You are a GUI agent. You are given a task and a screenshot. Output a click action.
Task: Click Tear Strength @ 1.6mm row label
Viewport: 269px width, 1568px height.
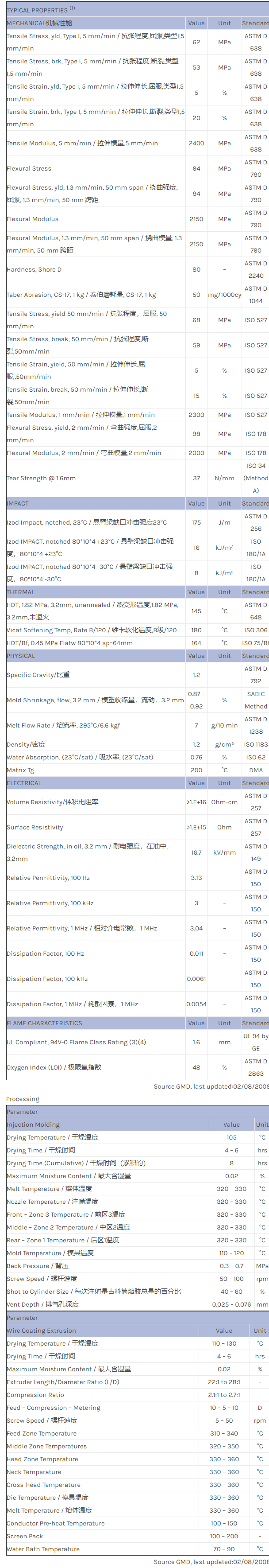[x=41, y=479]
